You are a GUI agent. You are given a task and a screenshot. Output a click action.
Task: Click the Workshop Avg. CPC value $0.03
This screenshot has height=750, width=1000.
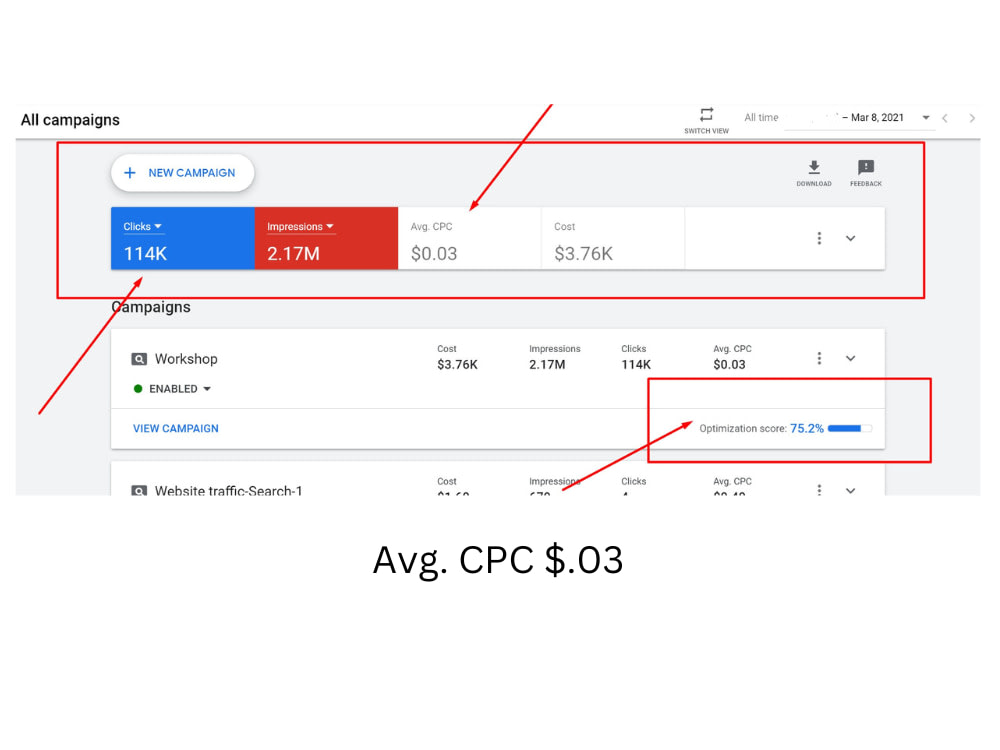tap(729, 365)
